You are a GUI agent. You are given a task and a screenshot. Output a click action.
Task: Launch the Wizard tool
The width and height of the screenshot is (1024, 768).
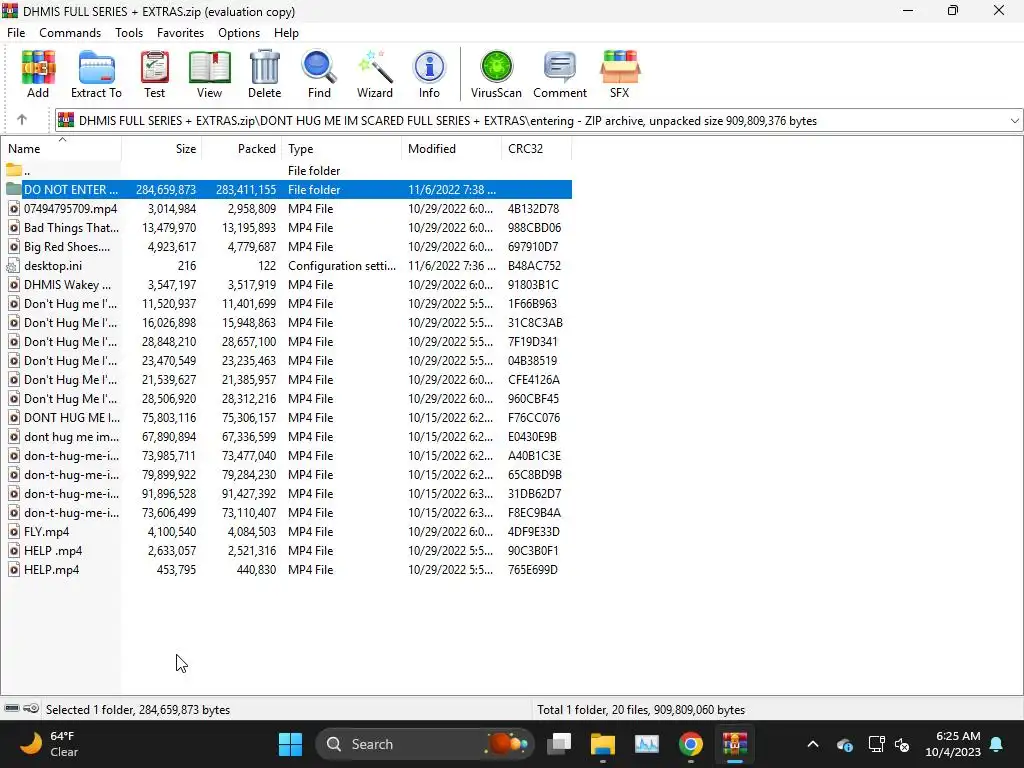coord(375,74)
